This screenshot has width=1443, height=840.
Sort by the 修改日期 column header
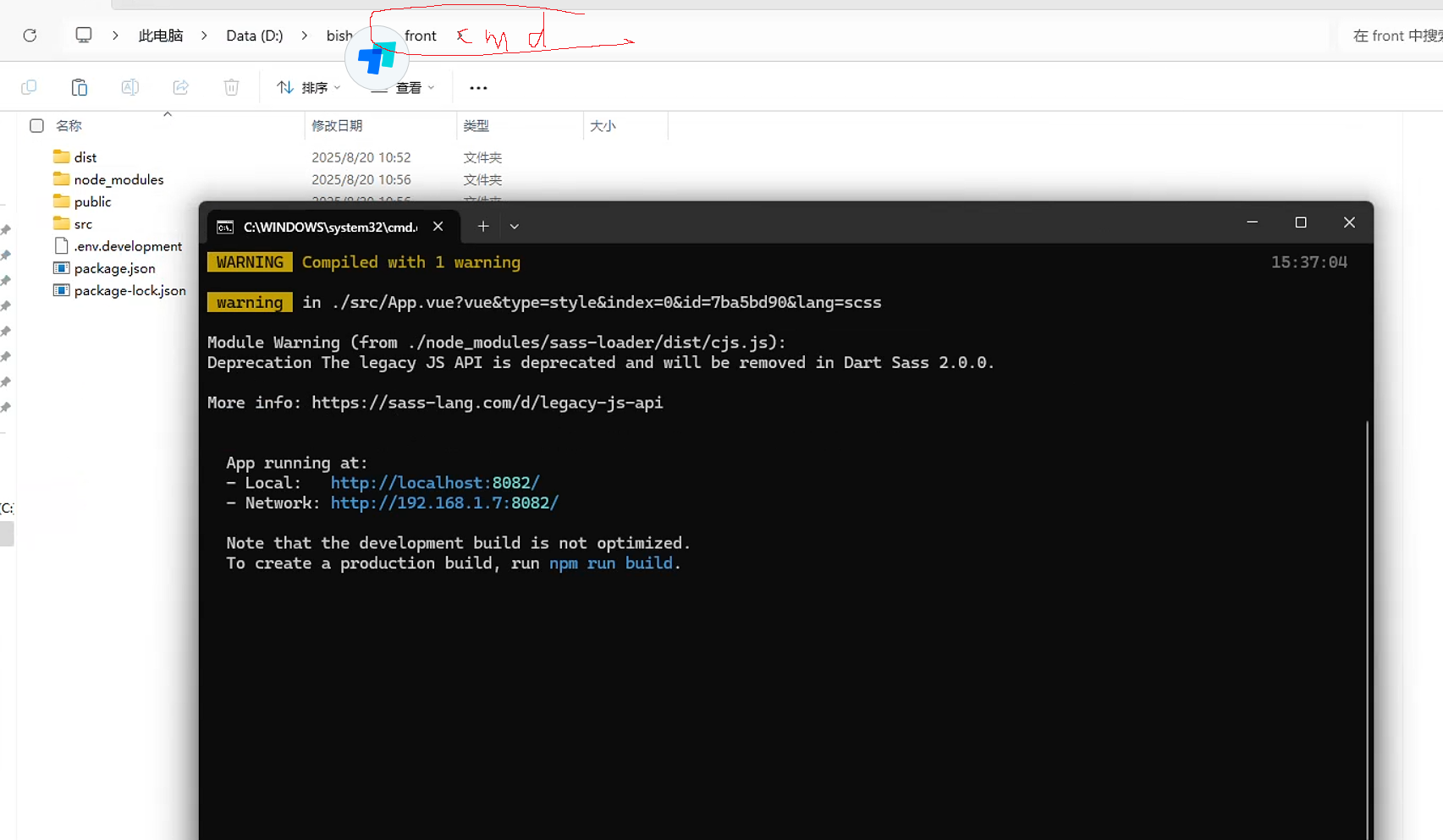[337, 125]
